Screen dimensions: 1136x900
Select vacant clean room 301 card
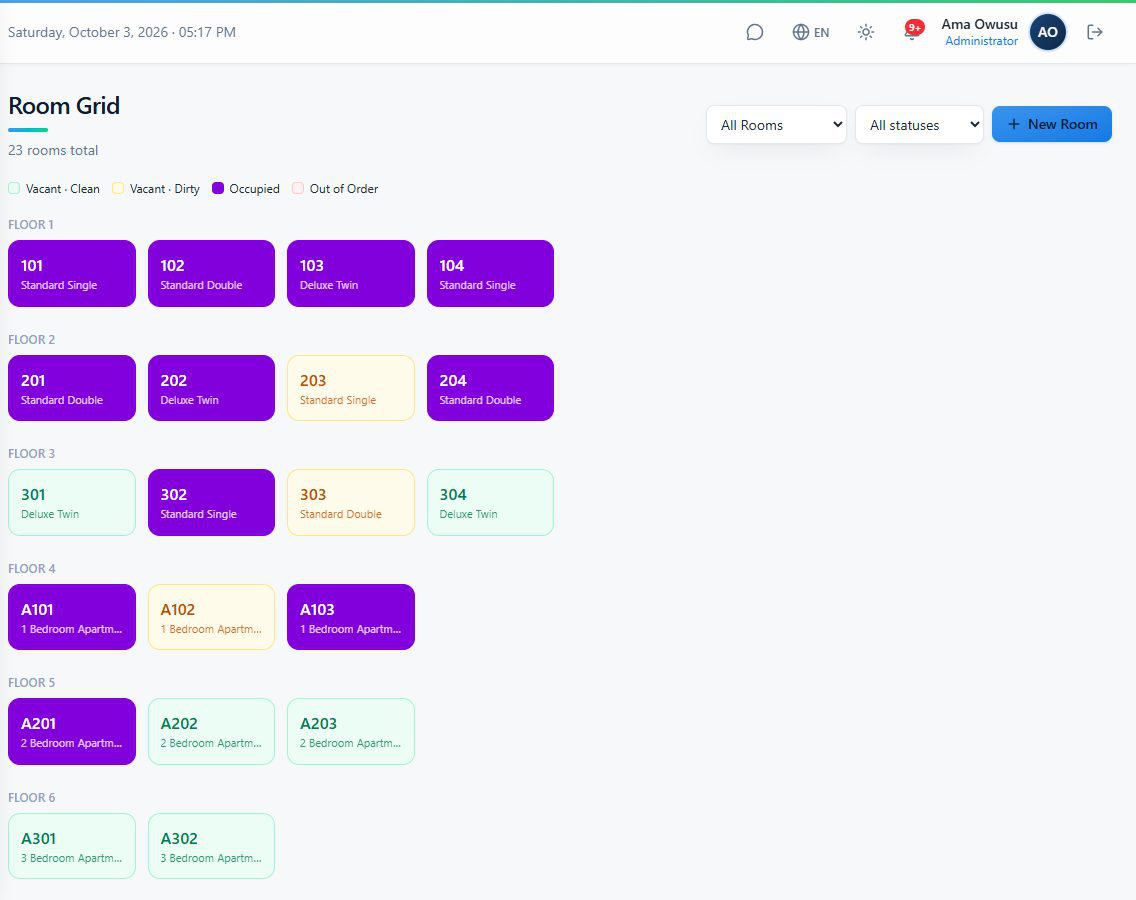coord(72,502)
